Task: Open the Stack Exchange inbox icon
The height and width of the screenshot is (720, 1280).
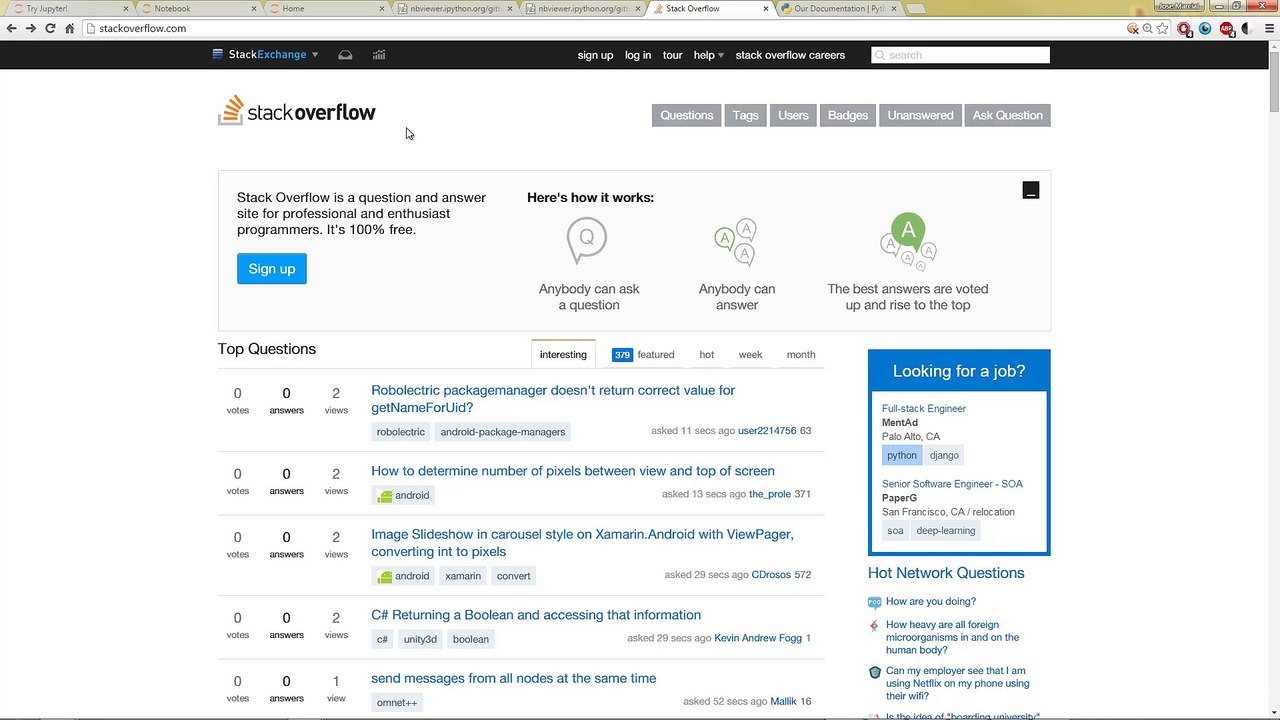Action: (x=345, y=55)
